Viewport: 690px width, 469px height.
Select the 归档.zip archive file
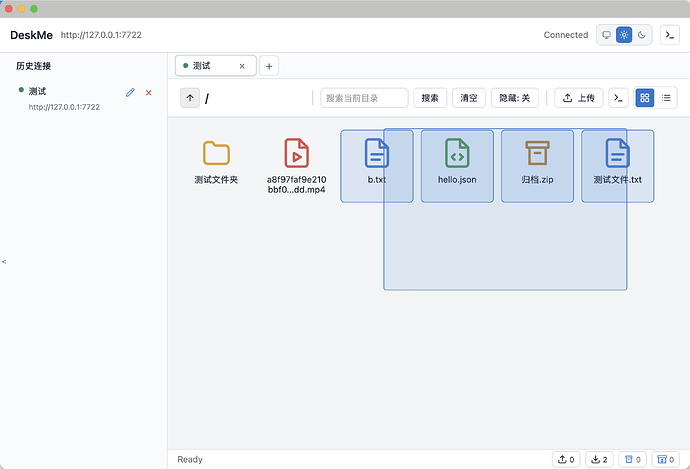point(537,166)
